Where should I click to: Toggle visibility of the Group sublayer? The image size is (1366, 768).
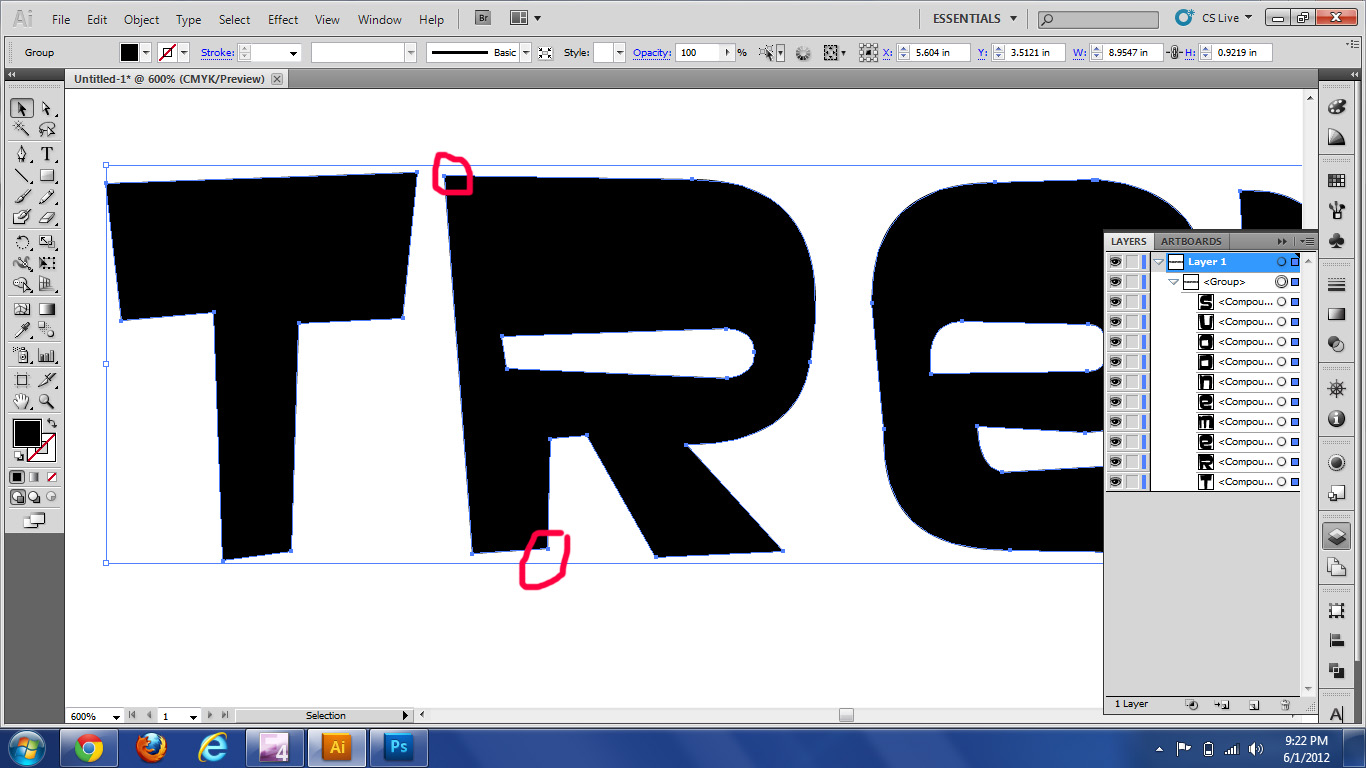click(x=1115, y=282)
